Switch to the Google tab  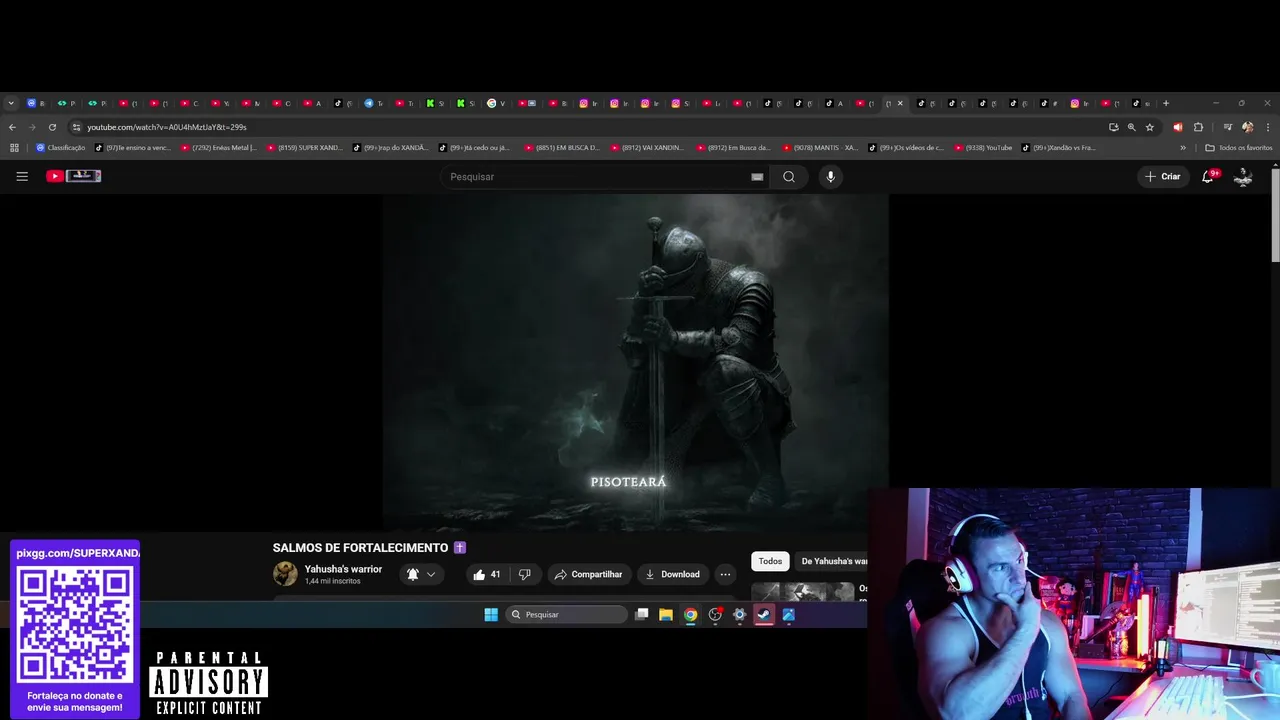(496, 103)
